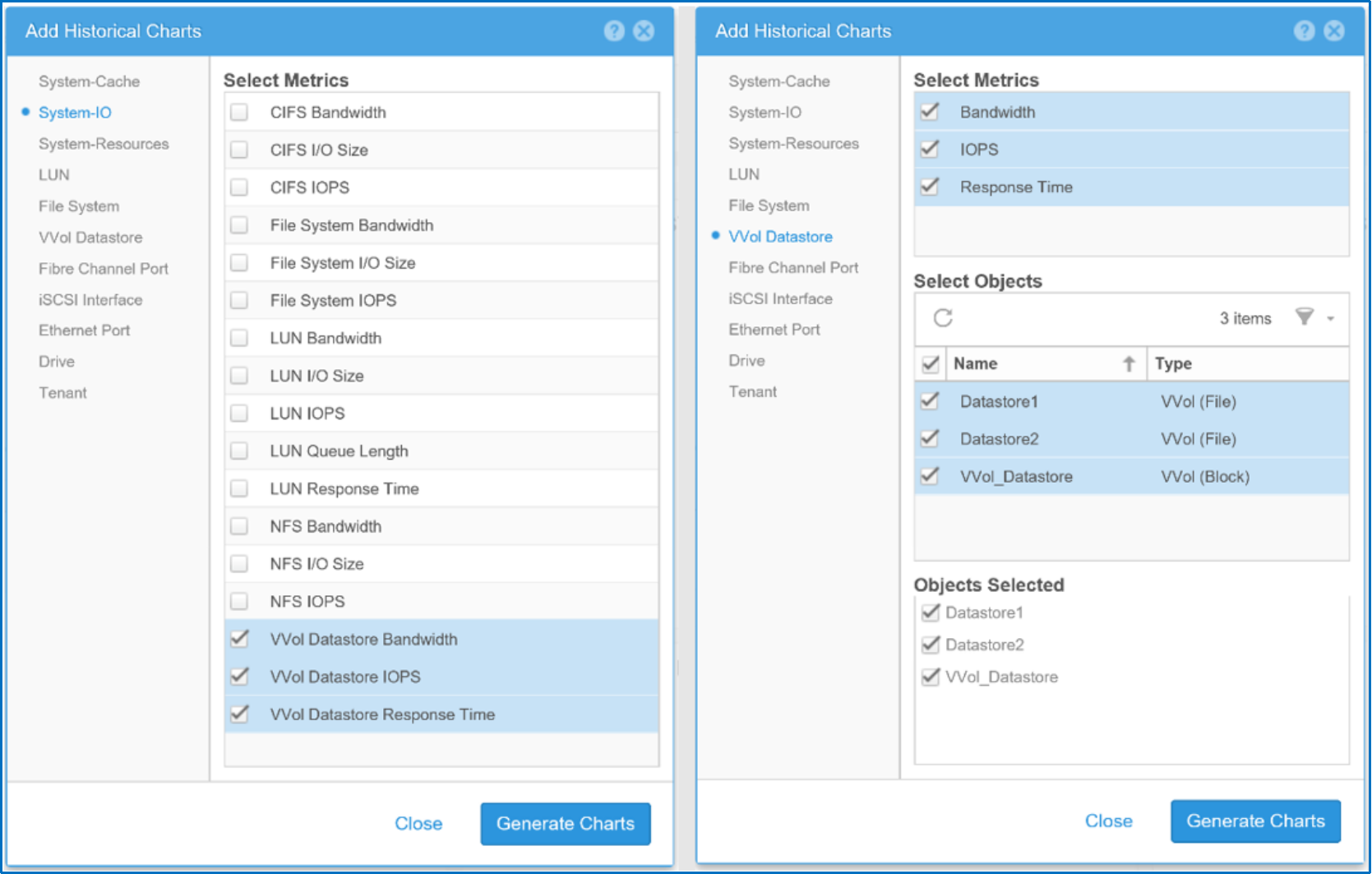Image resolution: width=1372 pixels, height=874 pixels.
Task: Uncheck VVol_Datastore in Objects Selected list
Action: click(x=931, y=677)
